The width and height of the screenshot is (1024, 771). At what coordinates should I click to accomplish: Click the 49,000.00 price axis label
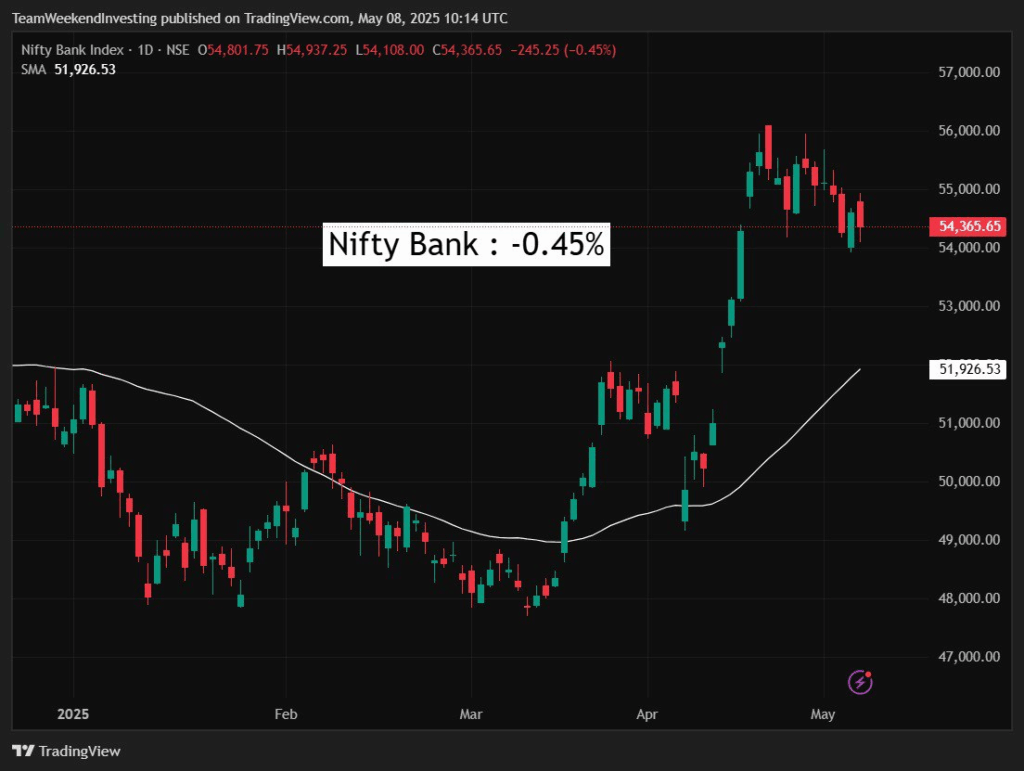(969, 540)
